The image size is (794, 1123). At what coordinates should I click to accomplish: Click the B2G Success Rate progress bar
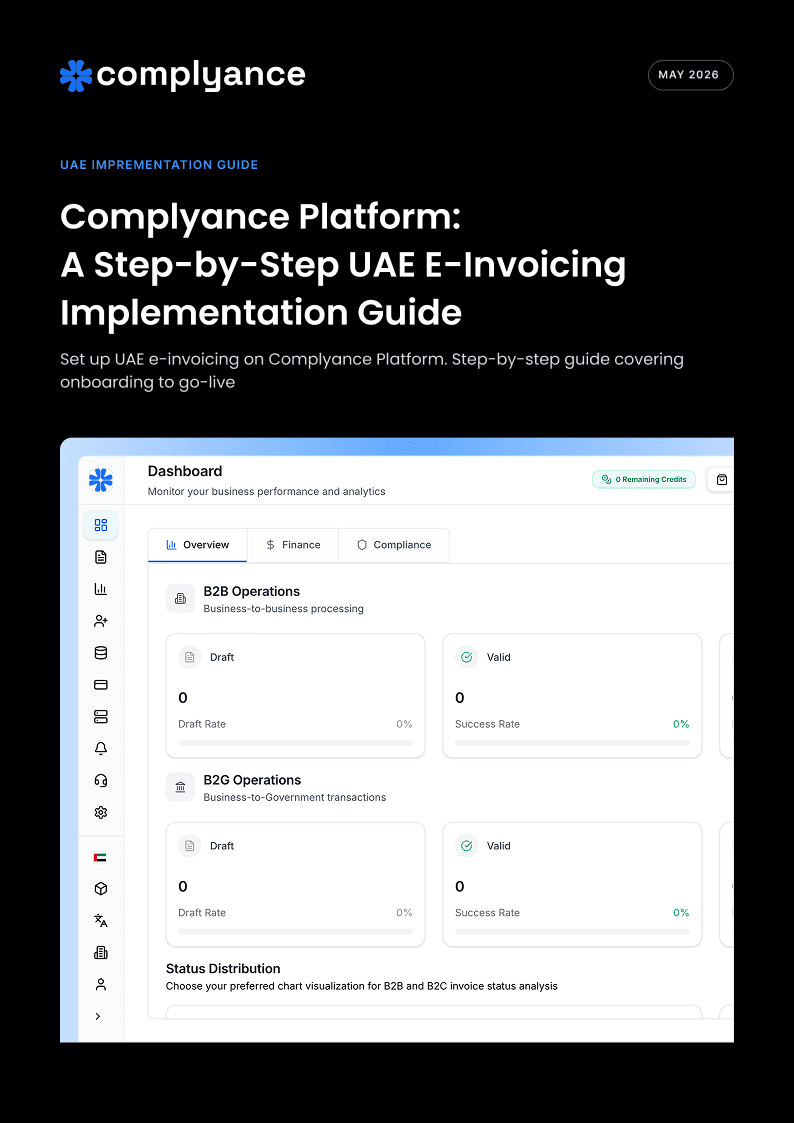click(x=572, y=932)
